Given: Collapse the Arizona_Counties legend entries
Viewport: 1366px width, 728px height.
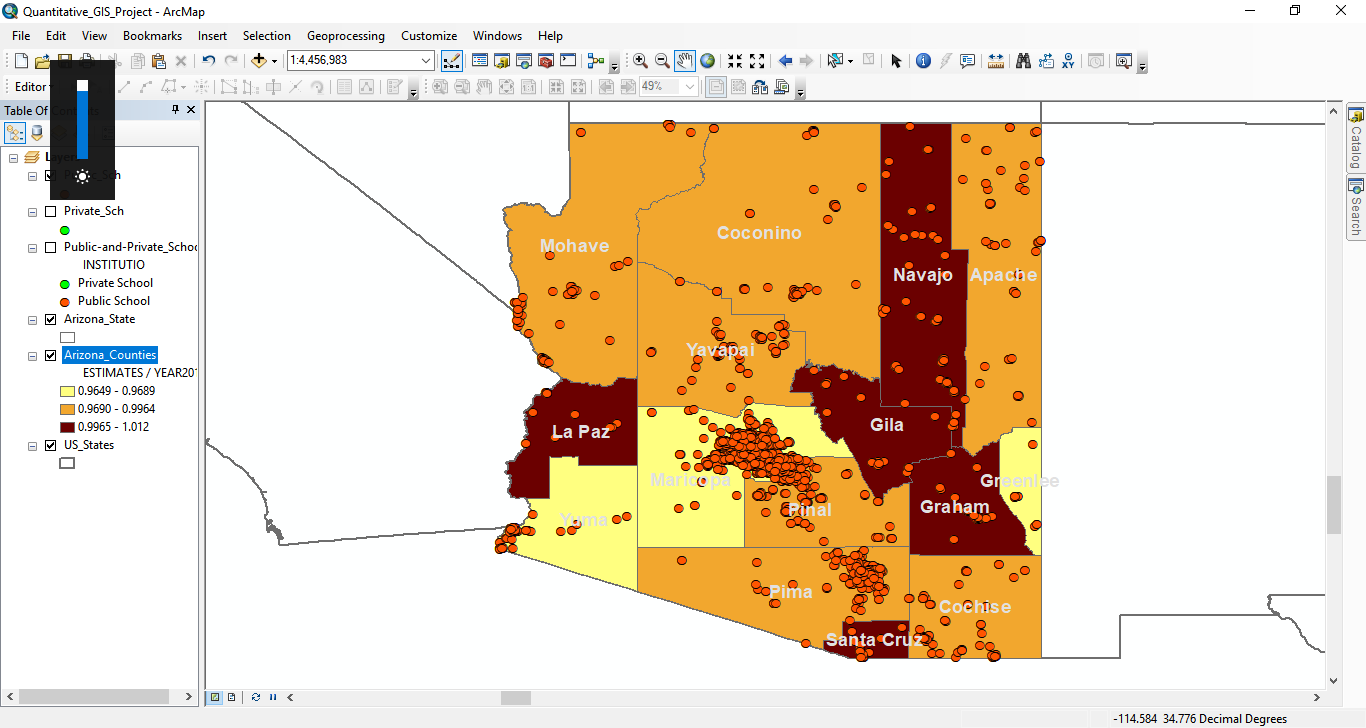Looking at the screenshot, I should click(x=31, y=355).
